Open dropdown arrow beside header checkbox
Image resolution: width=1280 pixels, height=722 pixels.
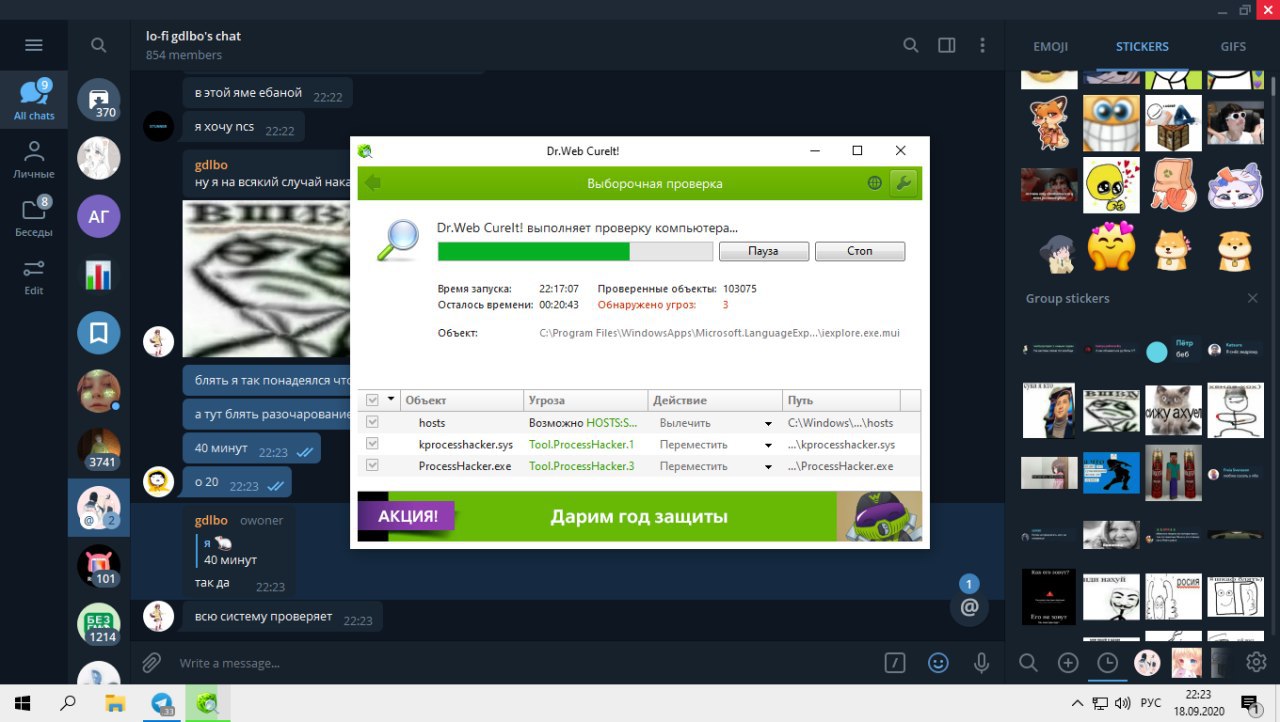(391, 400)
